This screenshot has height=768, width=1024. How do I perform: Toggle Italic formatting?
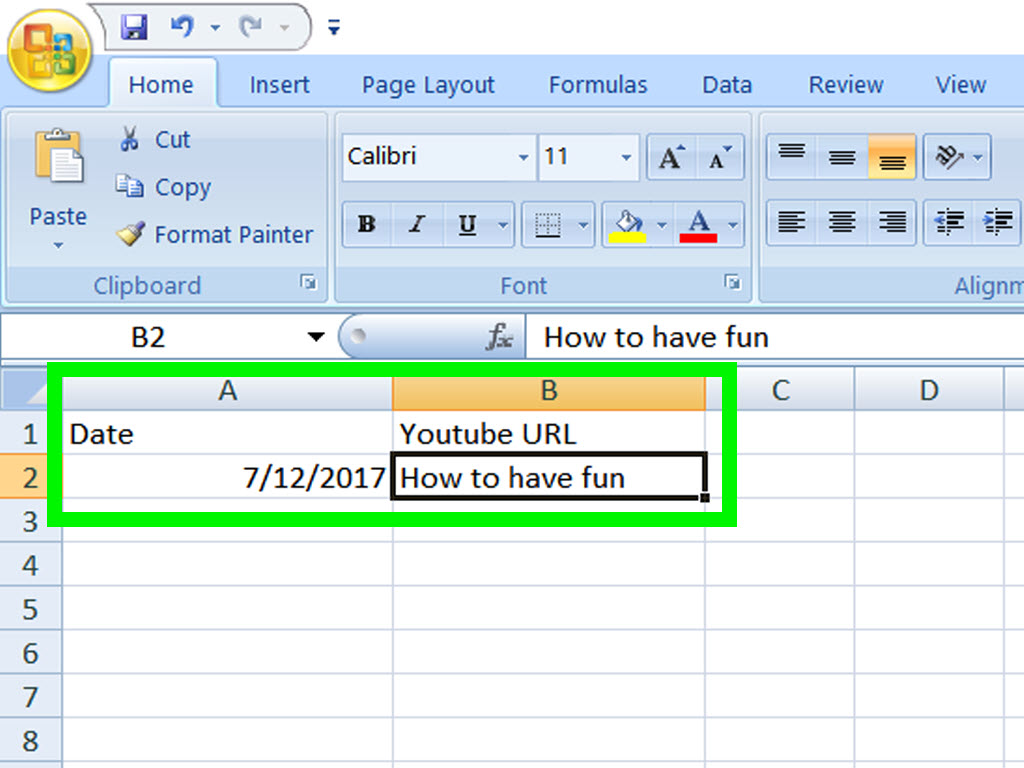(x=417, y=225)
